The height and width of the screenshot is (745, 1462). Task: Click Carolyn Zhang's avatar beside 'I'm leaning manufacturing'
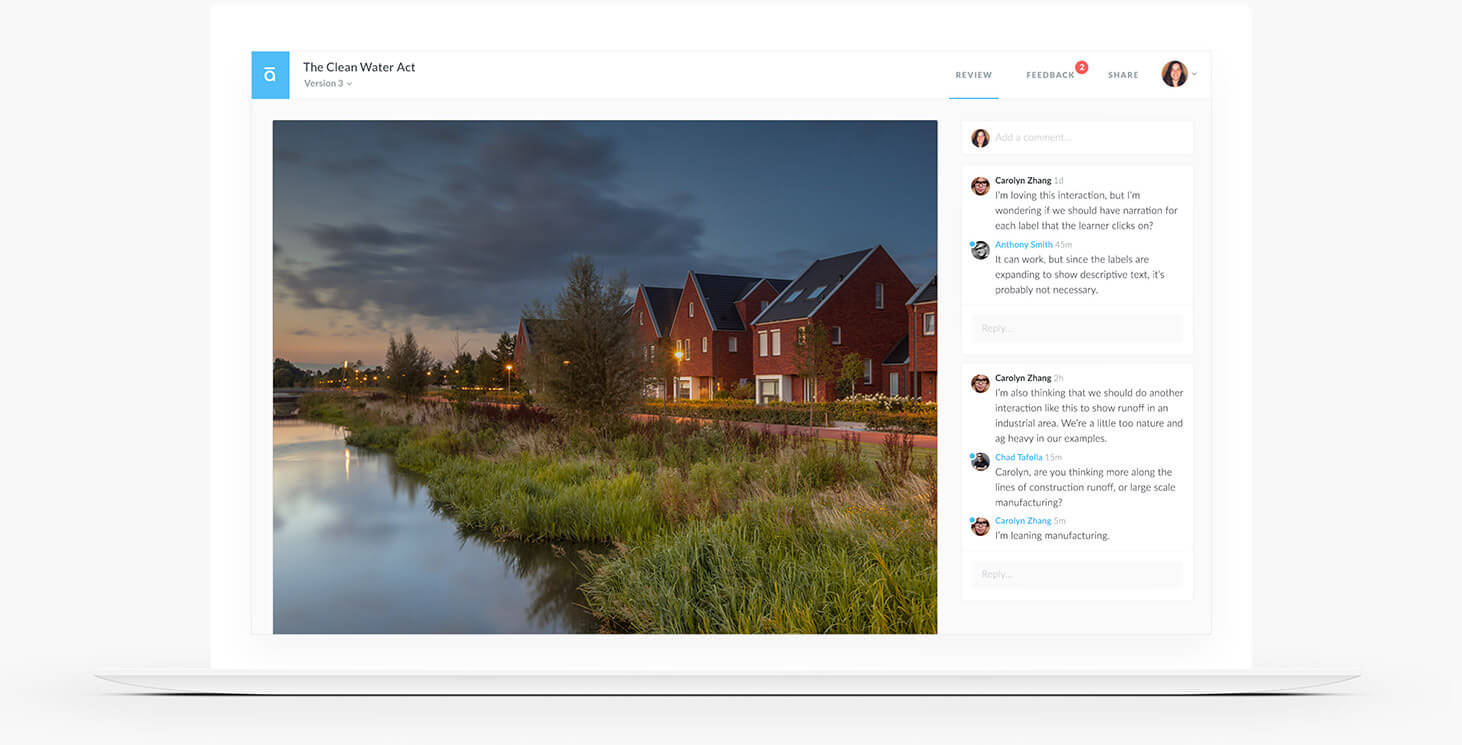click(x=980, y=526)
